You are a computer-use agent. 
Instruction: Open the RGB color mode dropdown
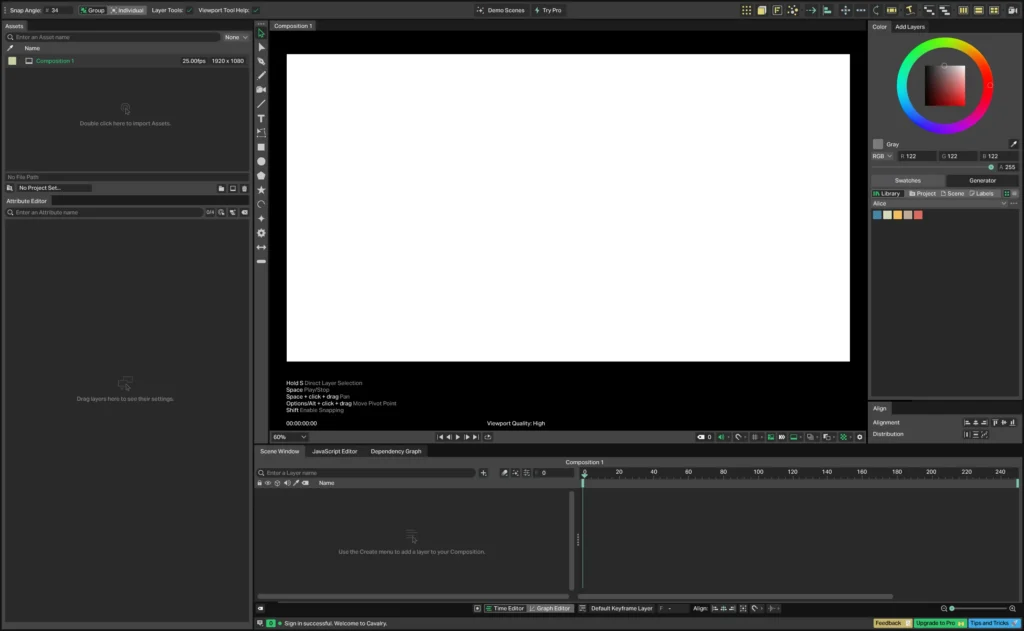point(882,156)
